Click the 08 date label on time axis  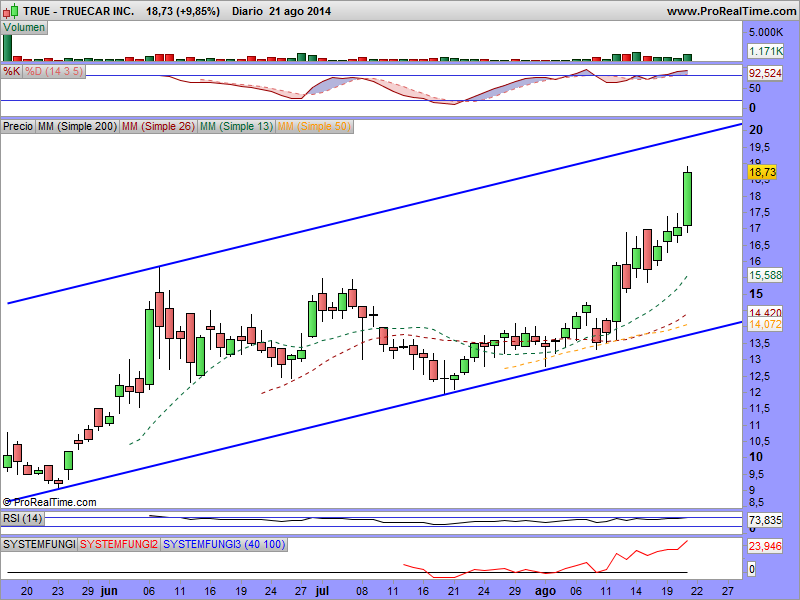[x=362, y=591]
